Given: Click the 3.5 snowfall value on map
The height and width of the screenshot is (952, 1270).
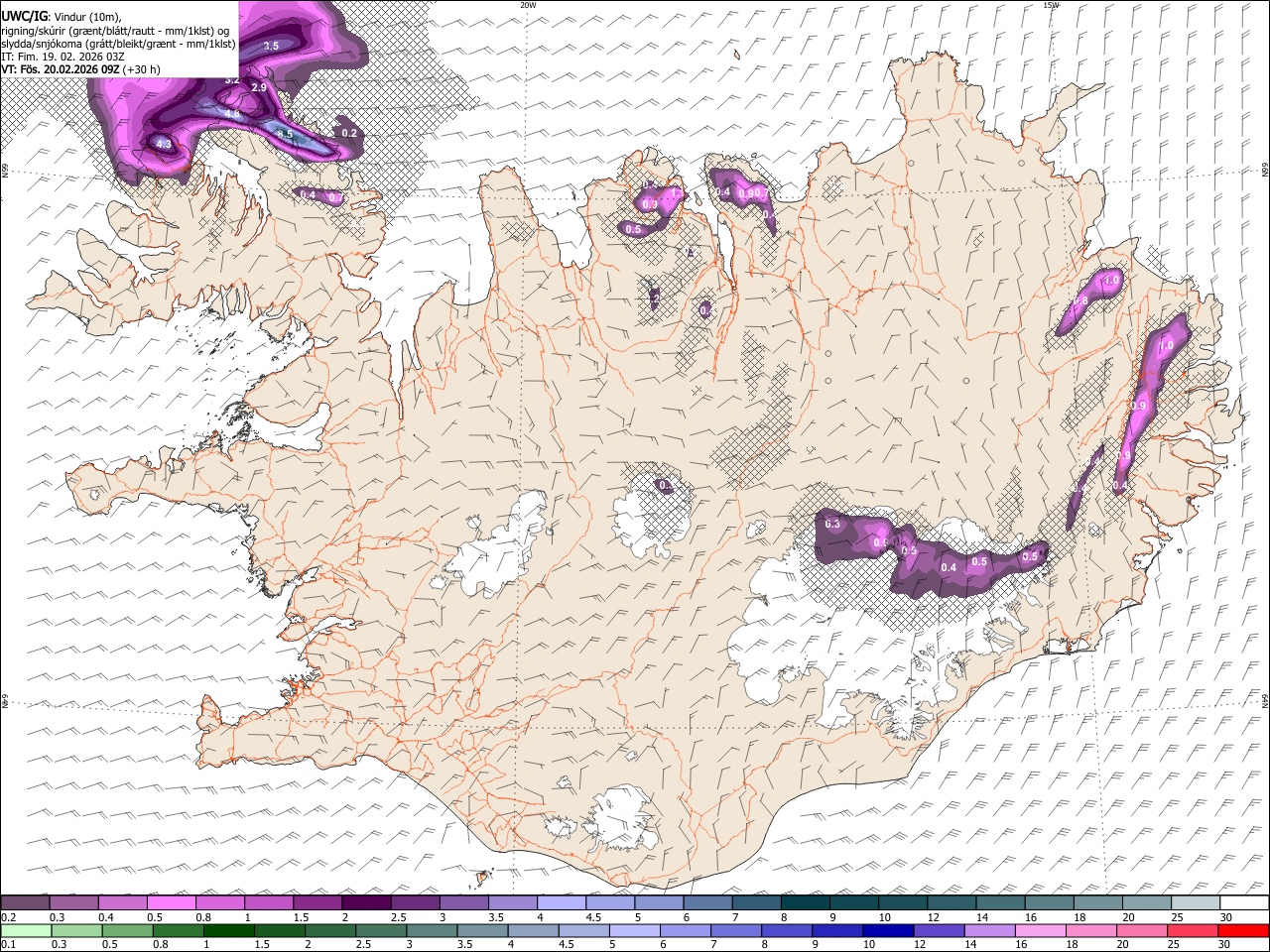Looking at the screenshot, I should click(x=271, y=46).
